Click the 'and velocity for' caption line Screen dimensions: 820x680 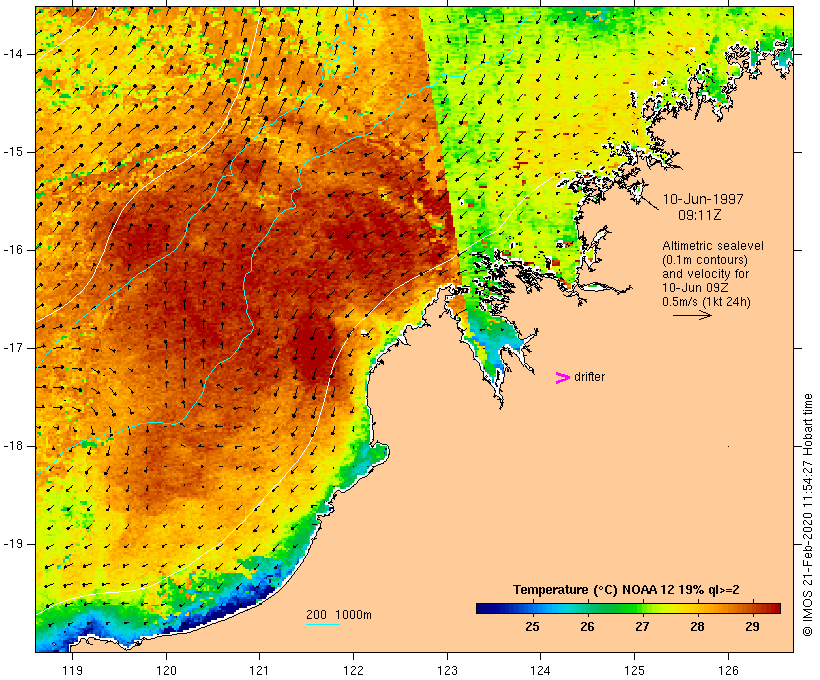(x=705, y=274)
